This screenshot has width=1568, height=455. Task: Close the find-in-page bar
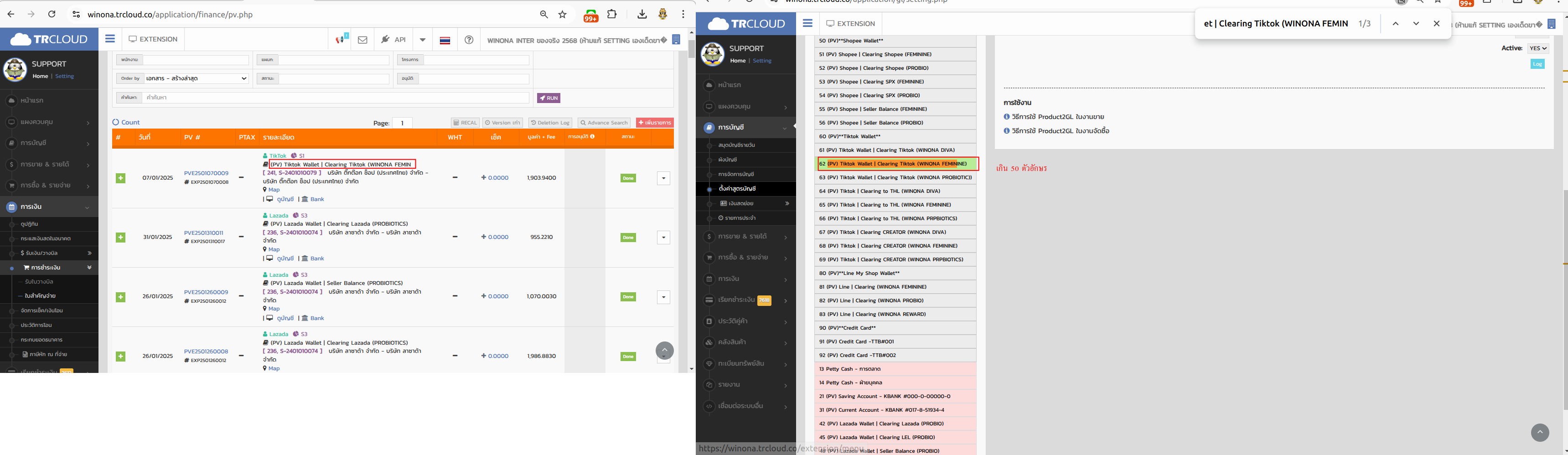coord(1437,24)
